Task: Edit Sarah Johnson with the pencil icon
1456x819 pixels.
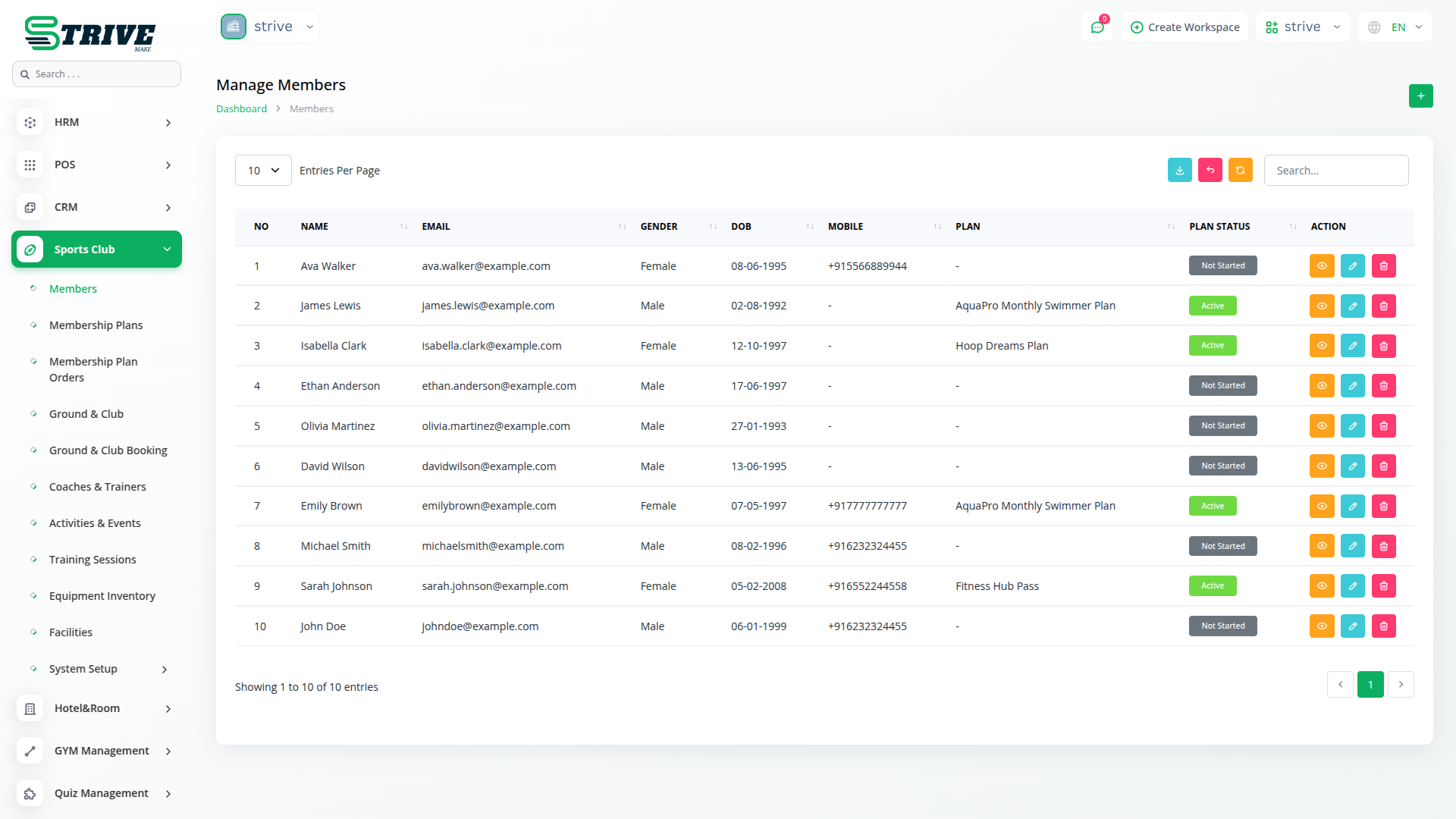Action: coord(1352,586)
